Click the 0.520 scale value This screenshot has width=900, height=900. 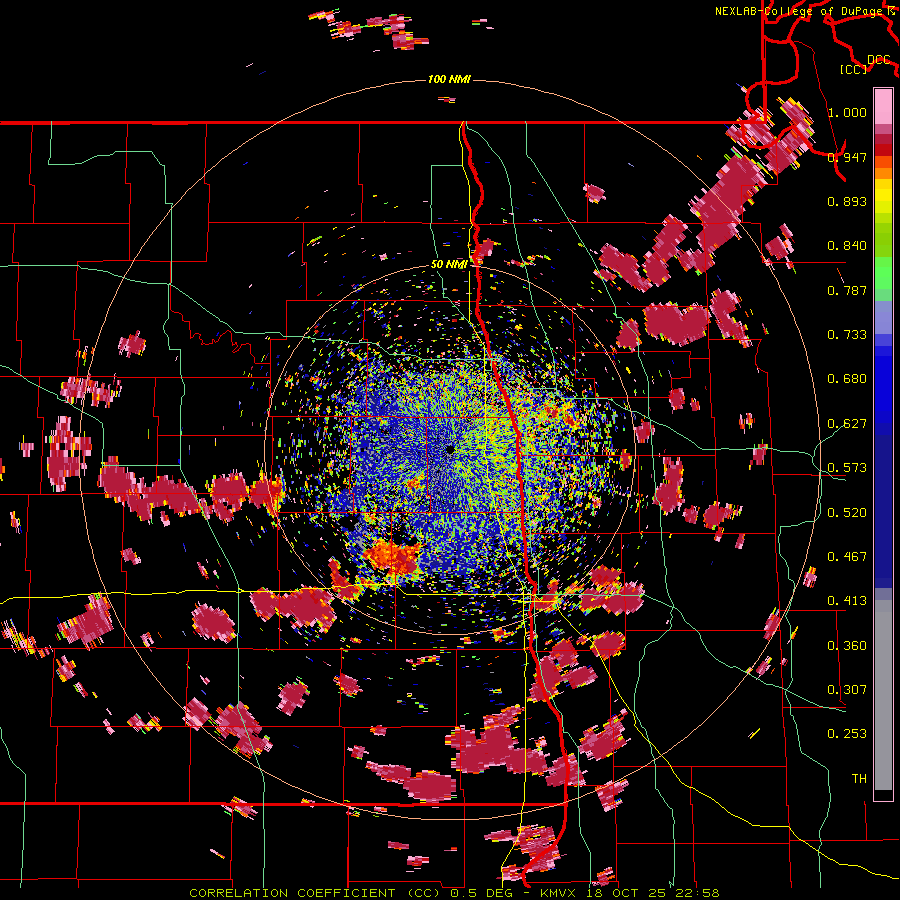tap(847, 513)
